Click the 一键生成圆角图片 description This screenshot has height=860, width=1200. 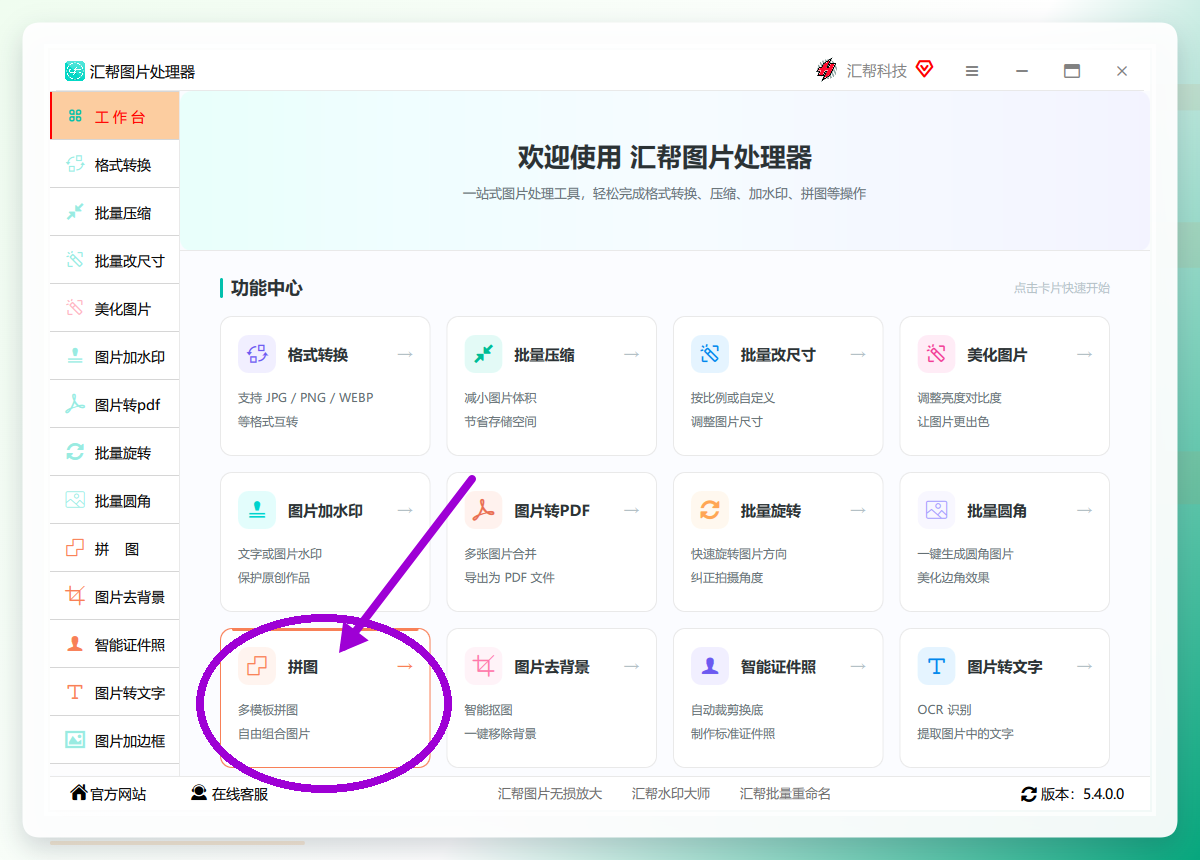pyautogui.click(x=965, y=553)
